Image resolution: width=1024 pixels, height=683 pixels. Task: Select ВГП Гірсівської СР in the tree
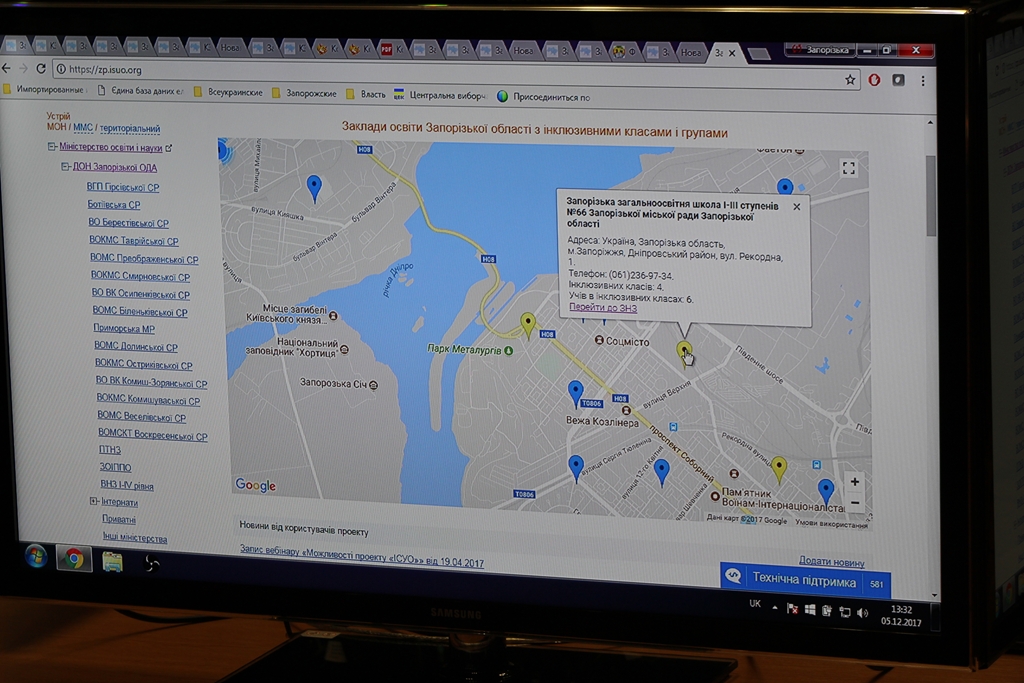(x=123, y=187)
